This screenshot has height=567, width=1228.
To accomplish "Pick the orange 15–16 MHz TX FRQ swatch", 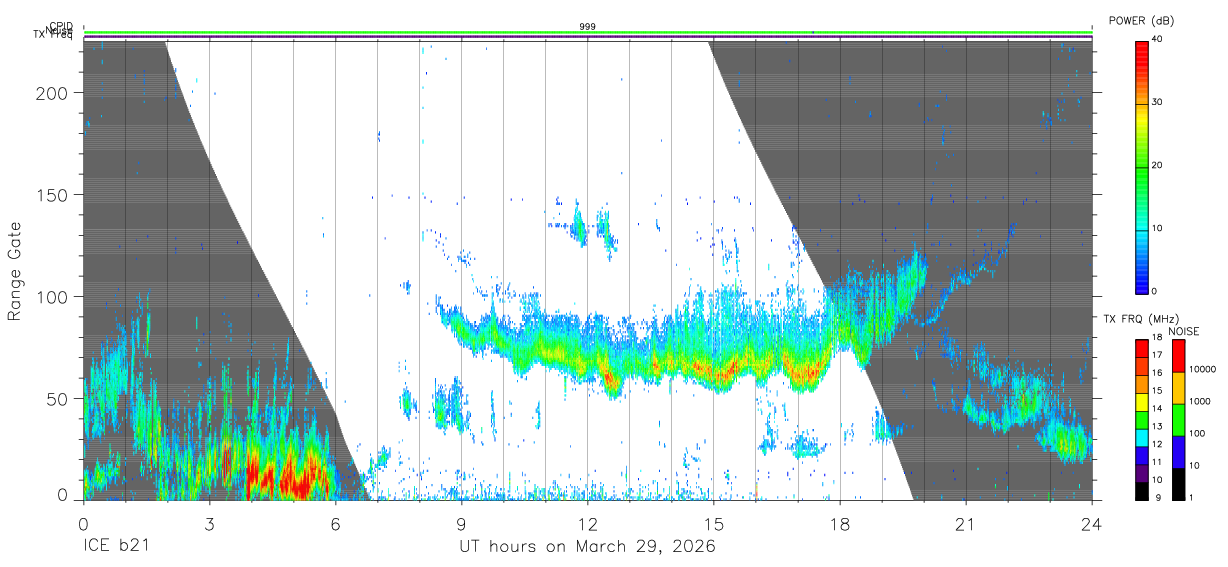I will pyautogui.click(x=1142, y=384).
